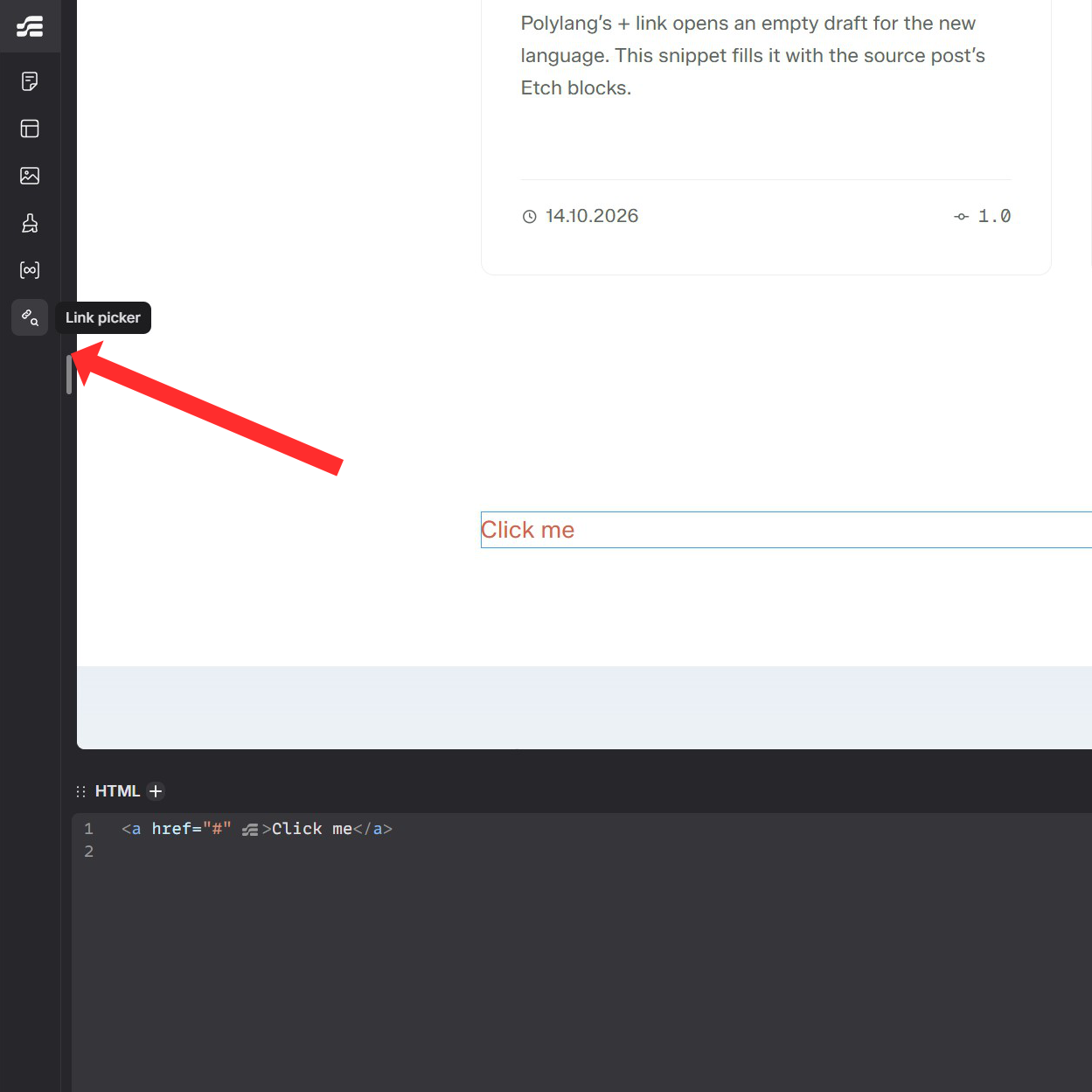The width and height of the screenshot is (1092, 1092).
Task: Open the bracketed infinity loop icon
Action: tap(30, 270)
